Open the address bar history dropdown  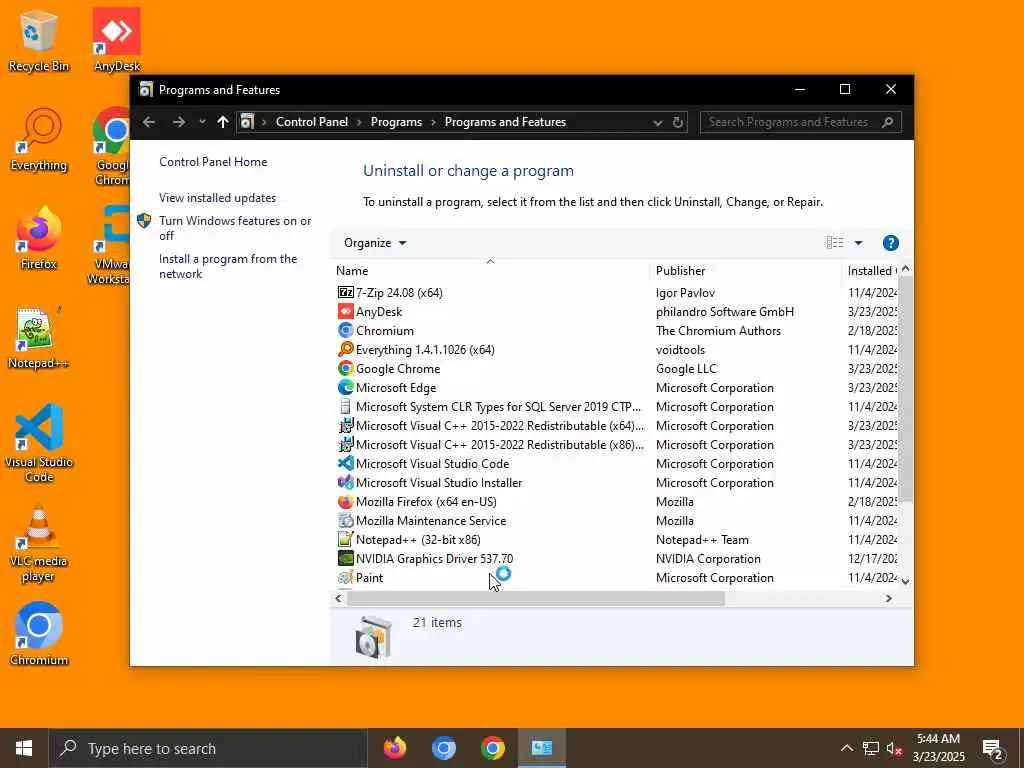tap(658, 122)
